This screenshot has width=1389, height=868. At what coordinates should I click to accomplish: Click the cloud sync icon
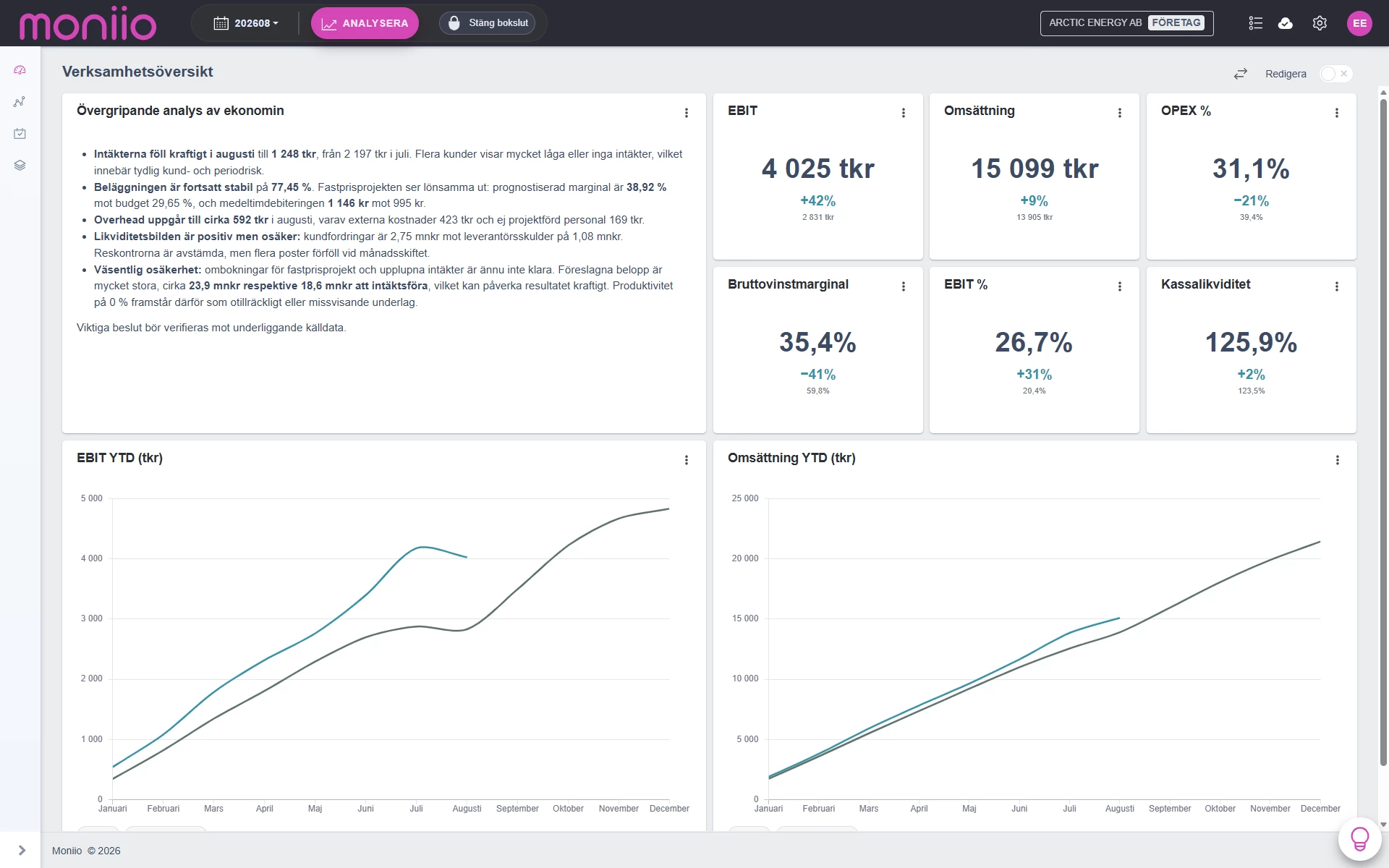[x=1286, y=23]
